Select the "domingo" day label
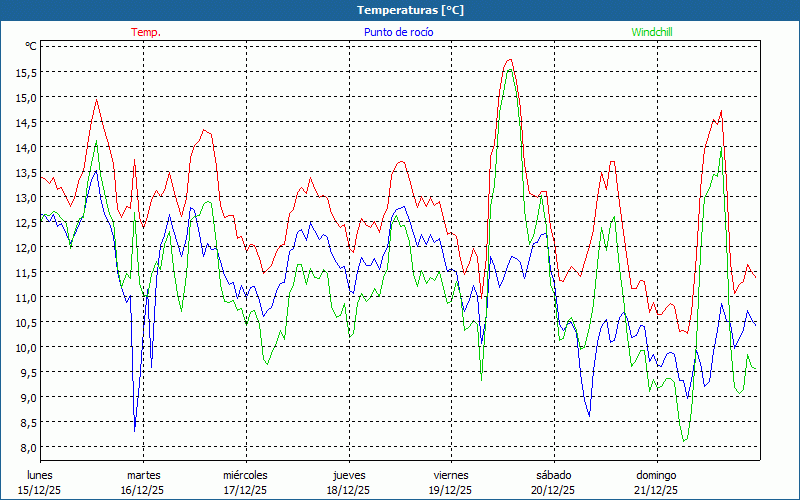The image size is (800, 500). coord(656,475)
